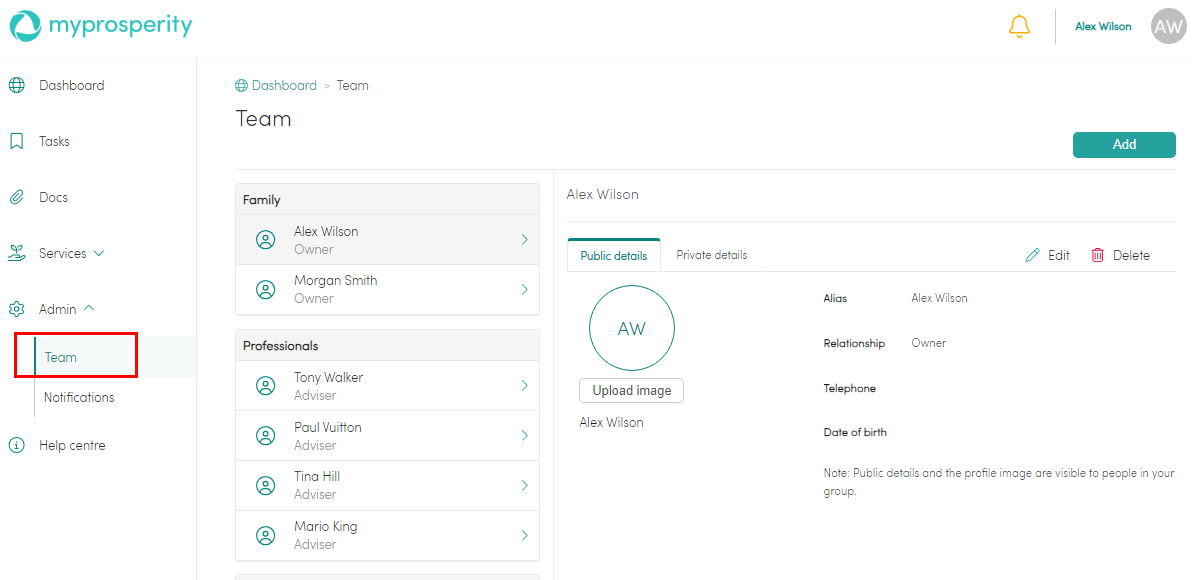Open Morgan Smith's details via chevron
Image resolution: width=1192 pixels, height=580 pixels.
click(x=524, y=290)
